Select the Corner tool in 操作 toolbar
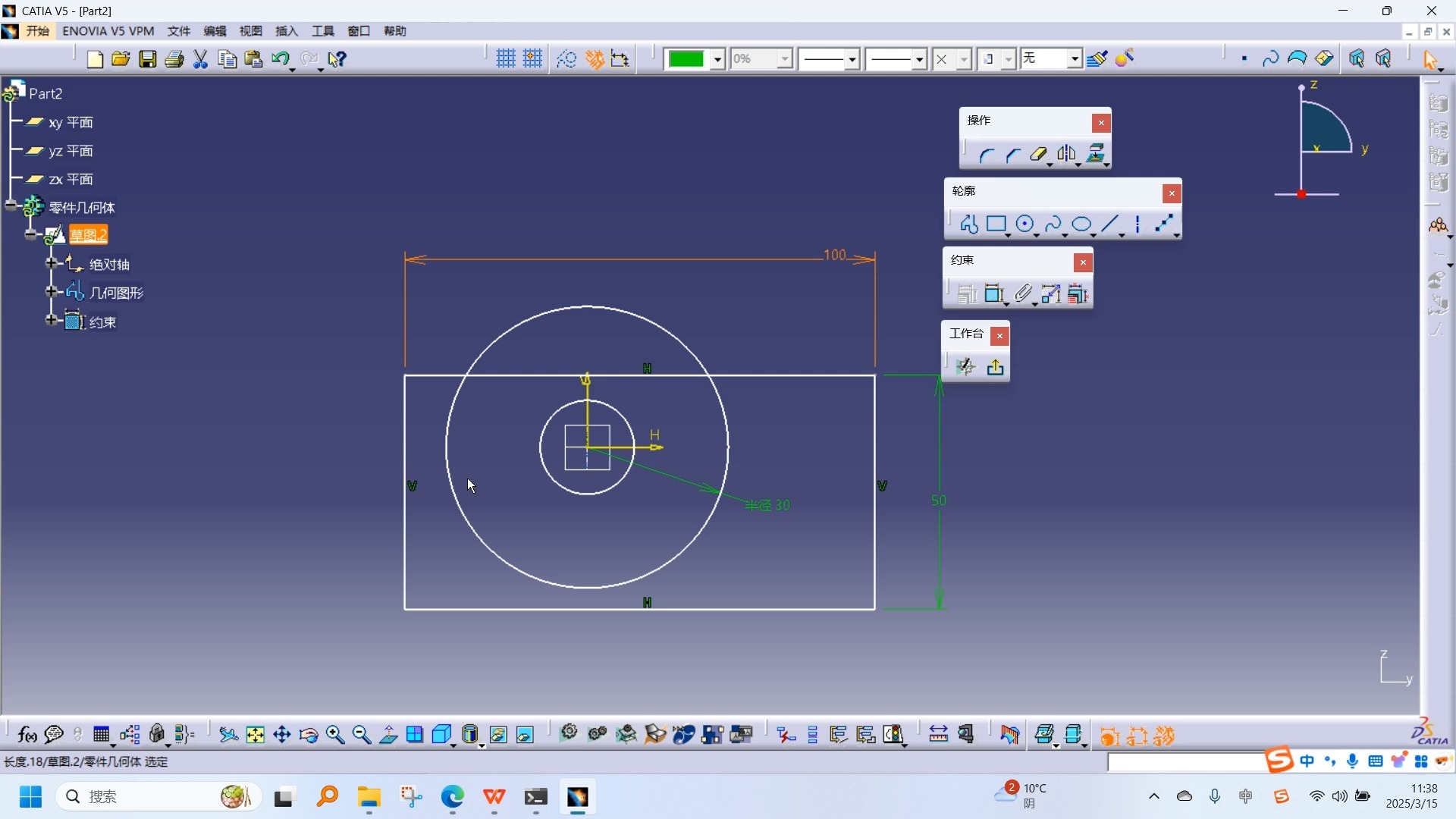The width and height of the screenshot is (1456, 819). [986, 155]
